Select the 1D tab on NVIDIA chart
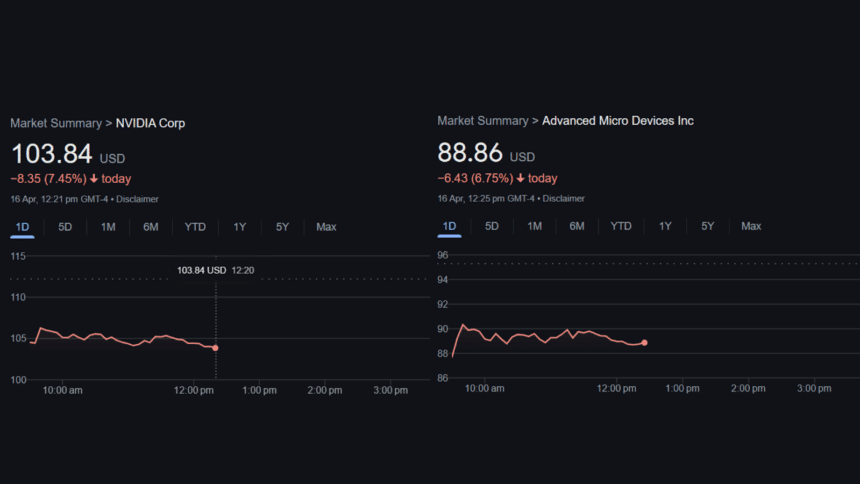 coord(22,227)
